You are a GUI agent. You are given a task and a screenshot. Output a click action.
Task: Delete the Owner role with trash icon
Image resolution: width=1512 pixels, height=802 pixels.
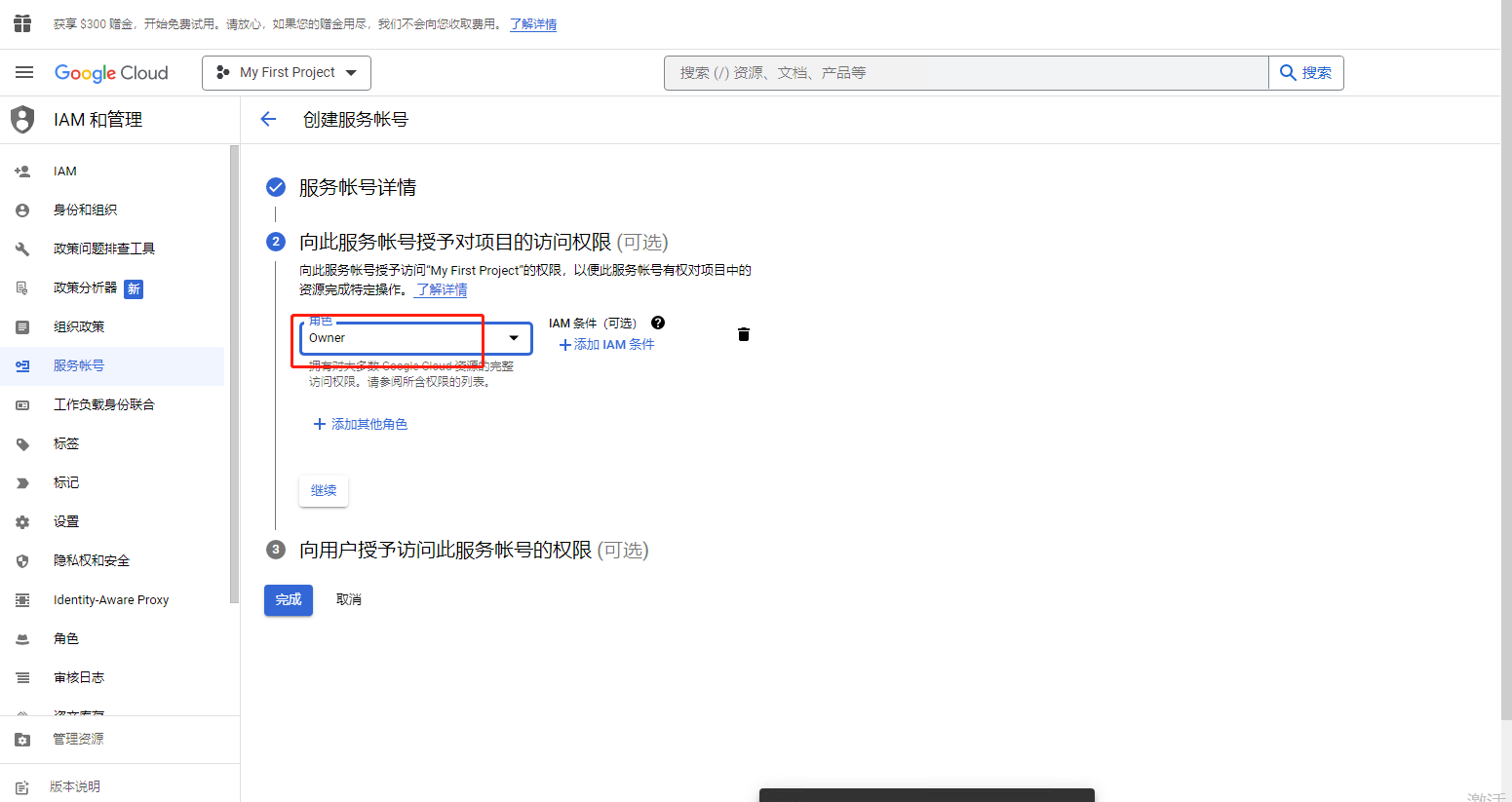(x=744, y=334)
